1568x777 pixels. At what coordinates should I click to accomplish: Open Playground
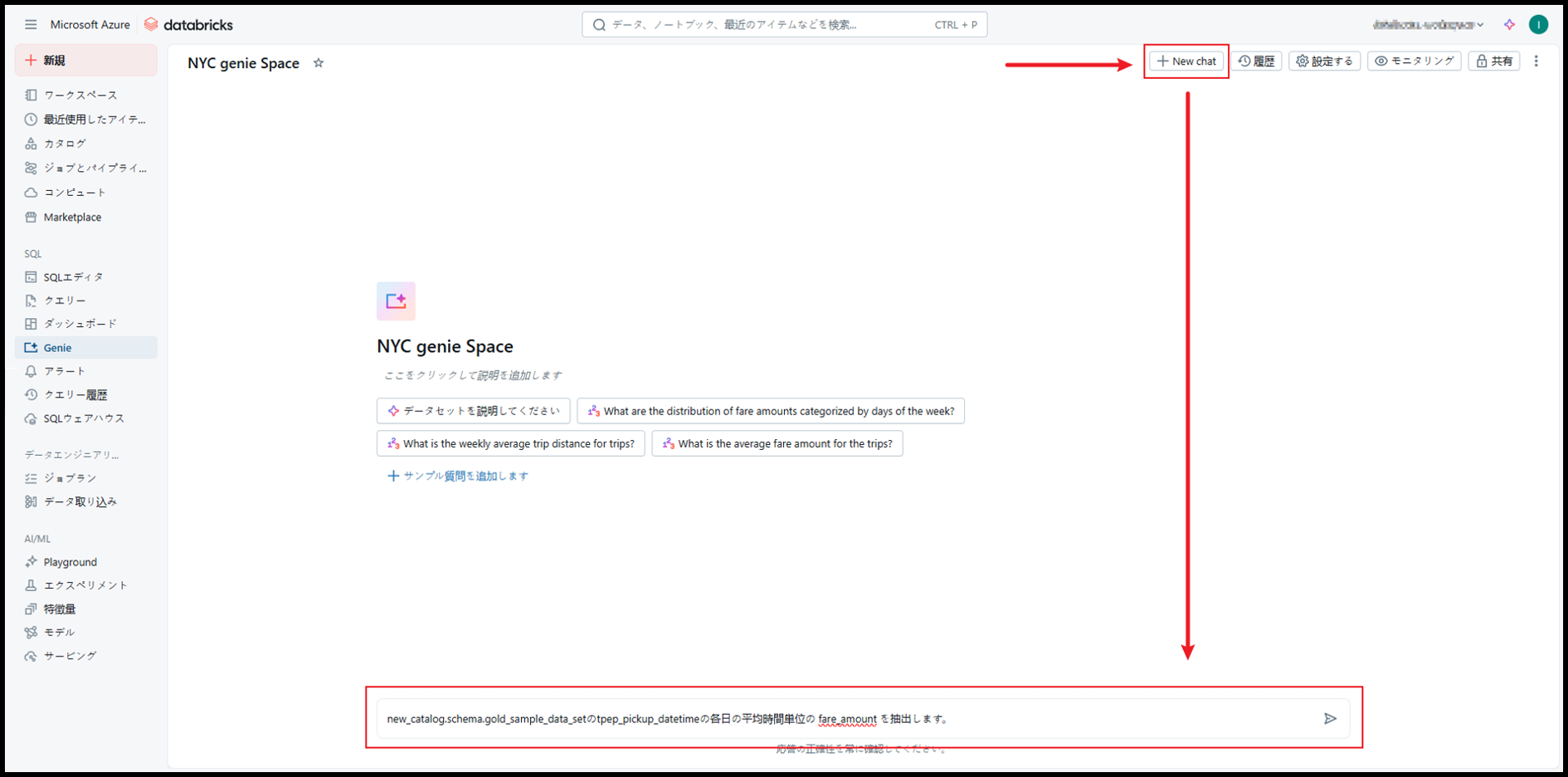point(85,562)
